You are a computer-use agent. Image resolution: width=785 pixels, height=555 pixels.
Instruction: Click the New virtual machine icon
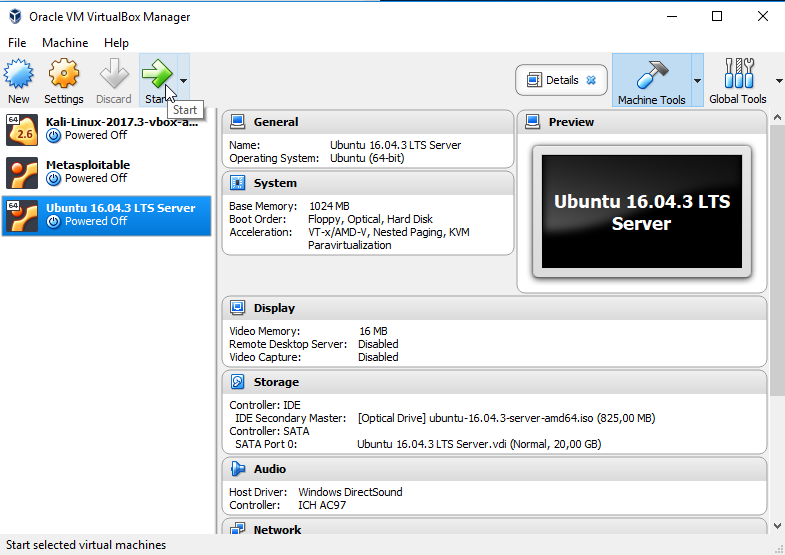coord(19,75)
